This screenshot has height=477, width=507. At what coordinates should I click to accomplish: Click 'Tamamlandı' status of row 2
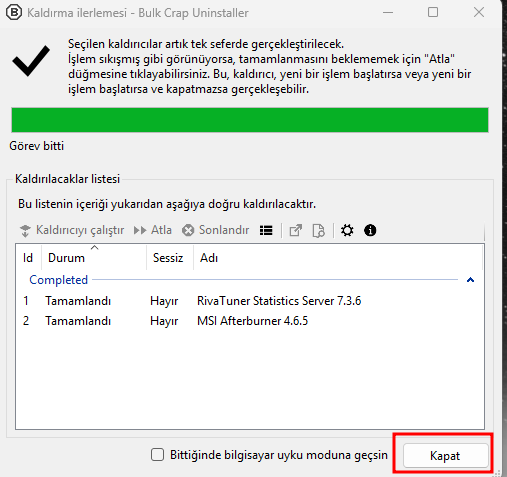(78, 321)
